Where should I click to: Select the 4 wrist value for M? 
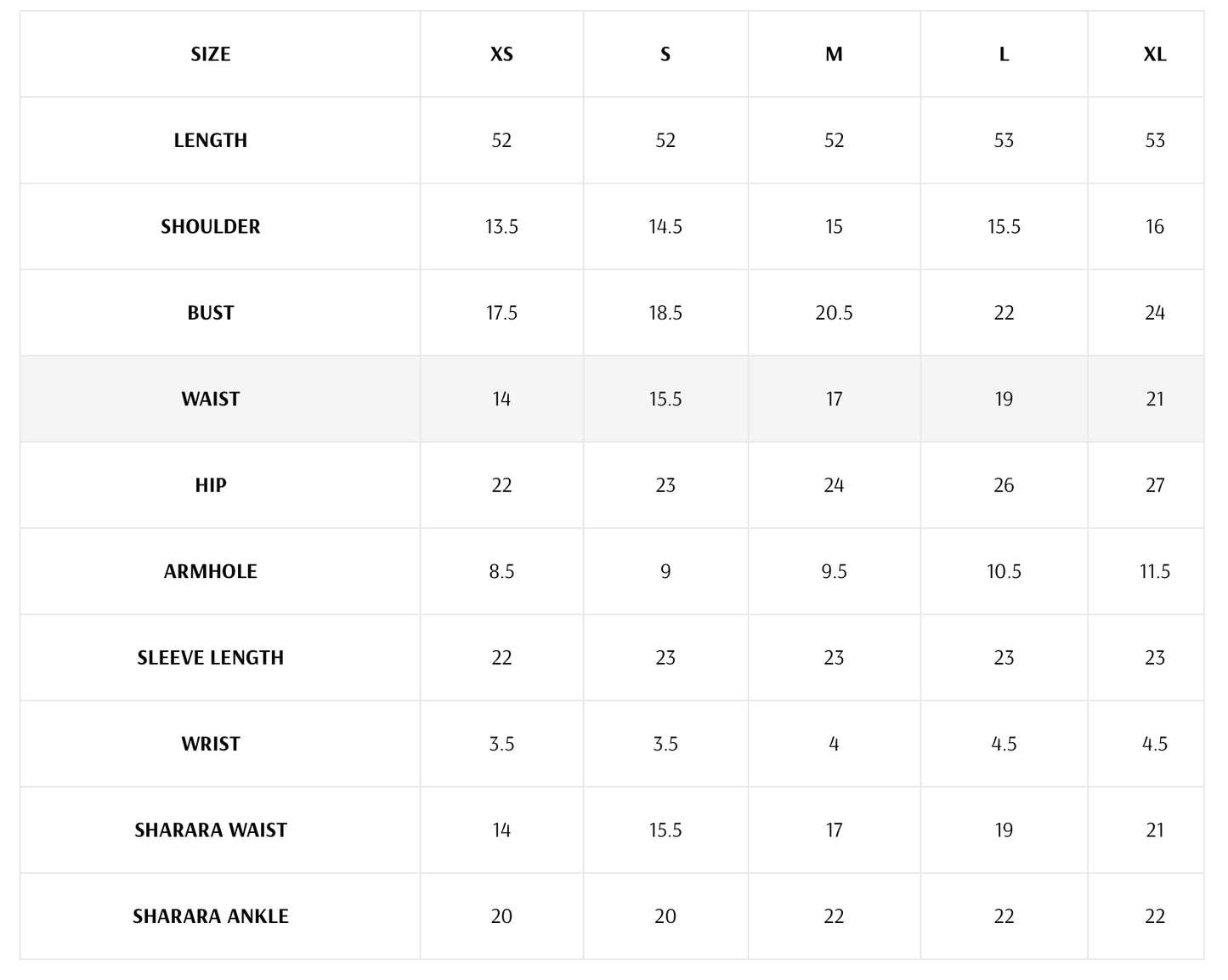[834, 745]
